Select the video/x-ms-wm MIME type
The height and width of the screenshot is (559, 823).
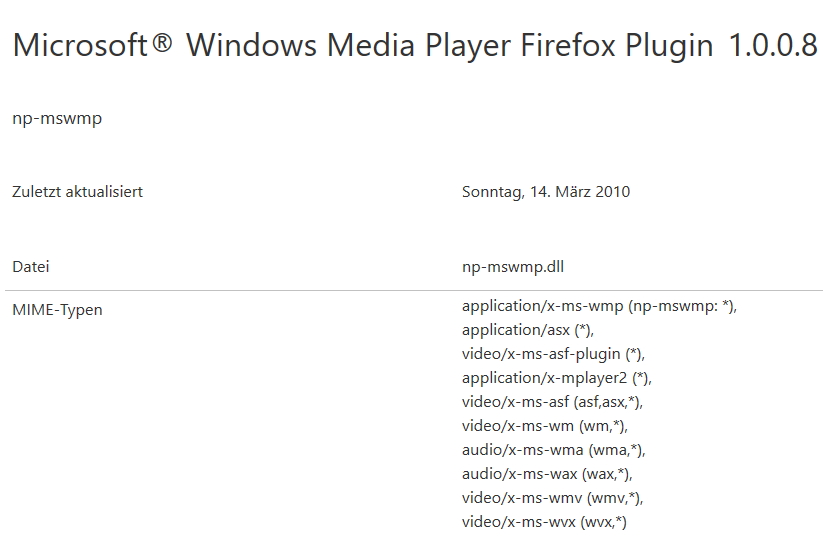click(545, 426)
